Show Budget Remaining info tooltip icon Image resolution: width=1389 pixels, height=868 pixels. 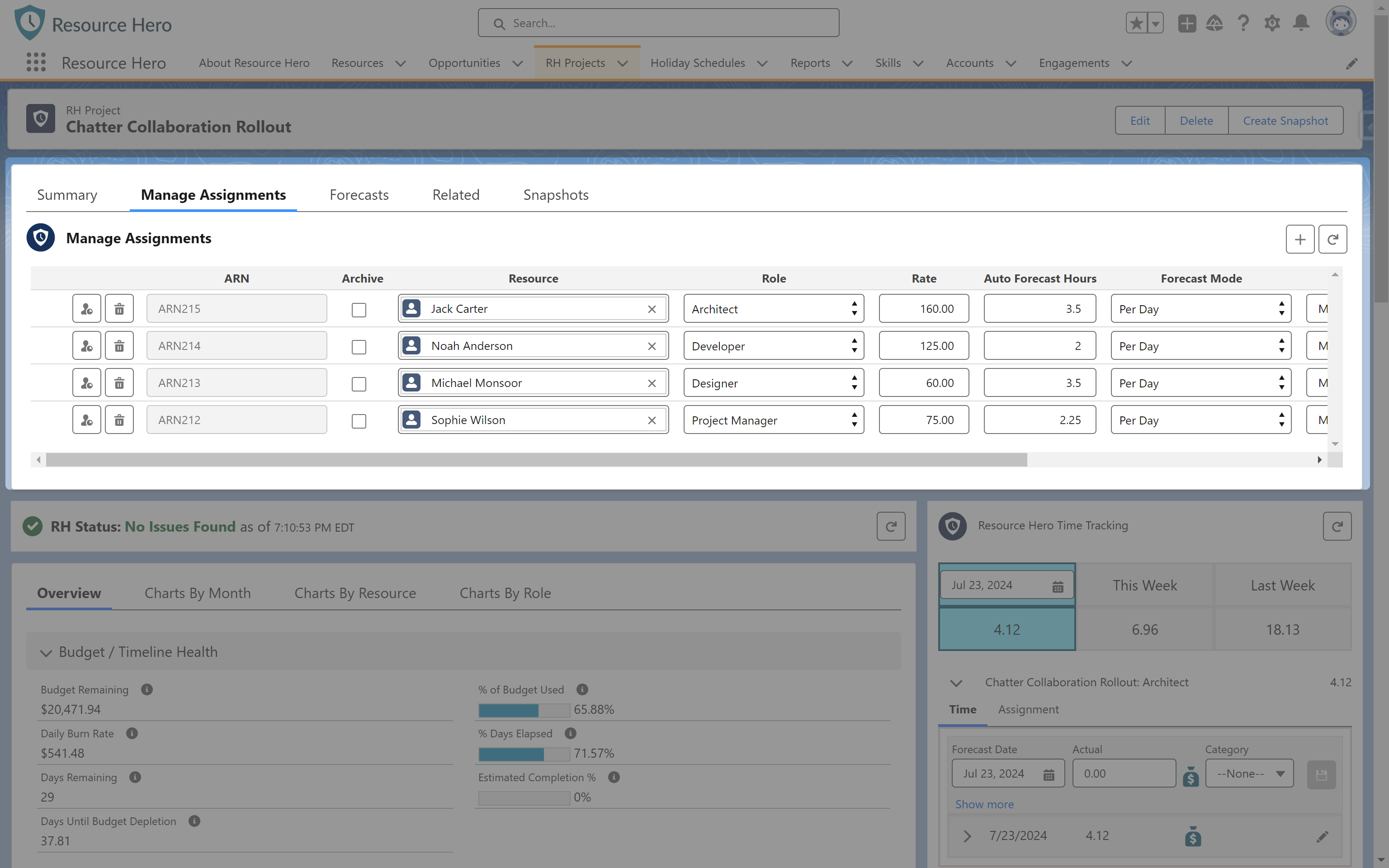point(147,689)
